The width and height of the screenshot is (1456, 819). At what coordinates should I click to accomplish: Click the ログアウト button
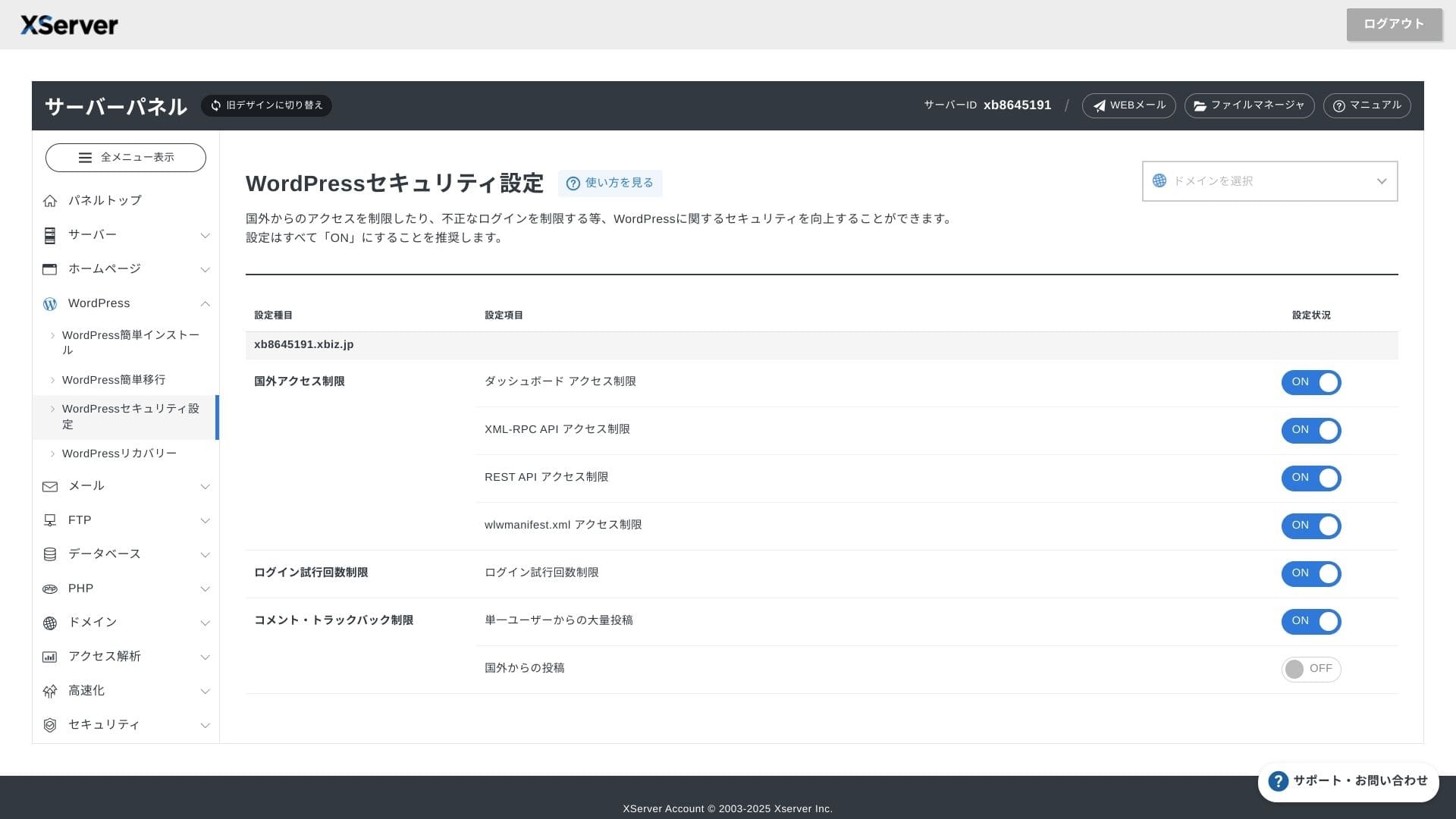pos(1394,24)
